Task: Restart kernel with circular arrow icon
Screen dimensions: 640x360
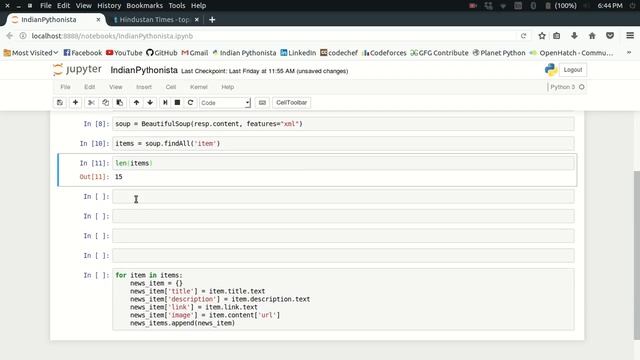Action: click(x=190, y=102)
